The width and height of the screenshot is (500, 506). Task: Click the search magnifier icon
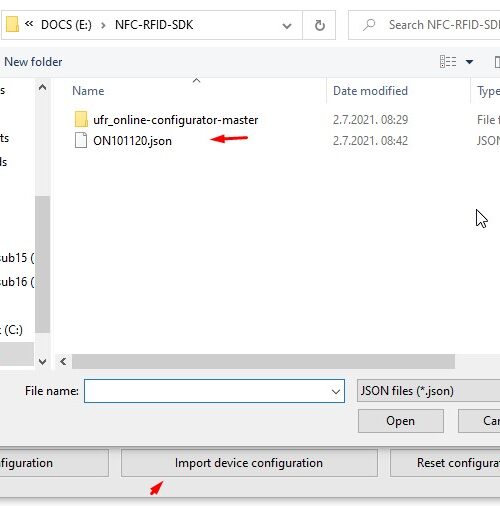point(369,25)
